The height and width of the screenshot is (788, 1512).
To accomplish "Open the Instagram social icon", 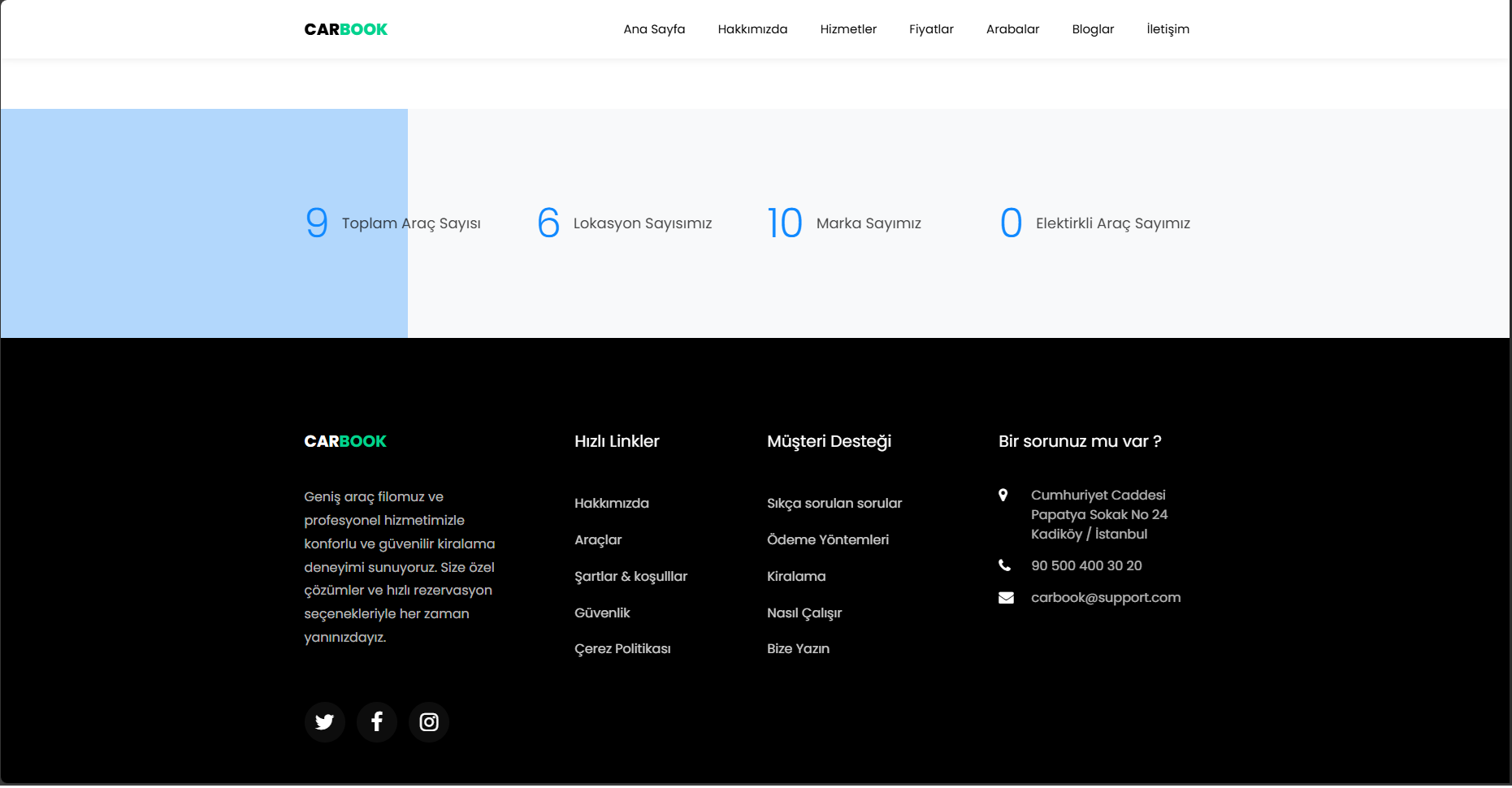I will (429, 722).
